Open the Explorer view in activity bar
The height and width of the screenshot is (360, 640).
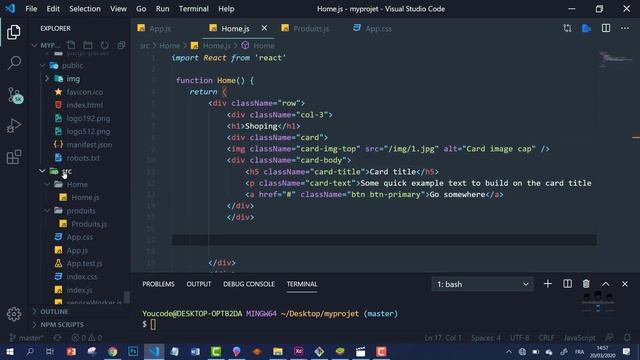13,32
